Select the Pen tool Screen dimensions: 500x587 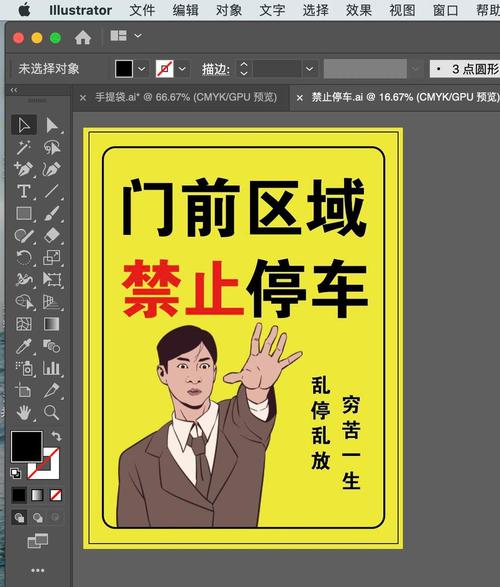pyautogui.click(x=24, y=169)
